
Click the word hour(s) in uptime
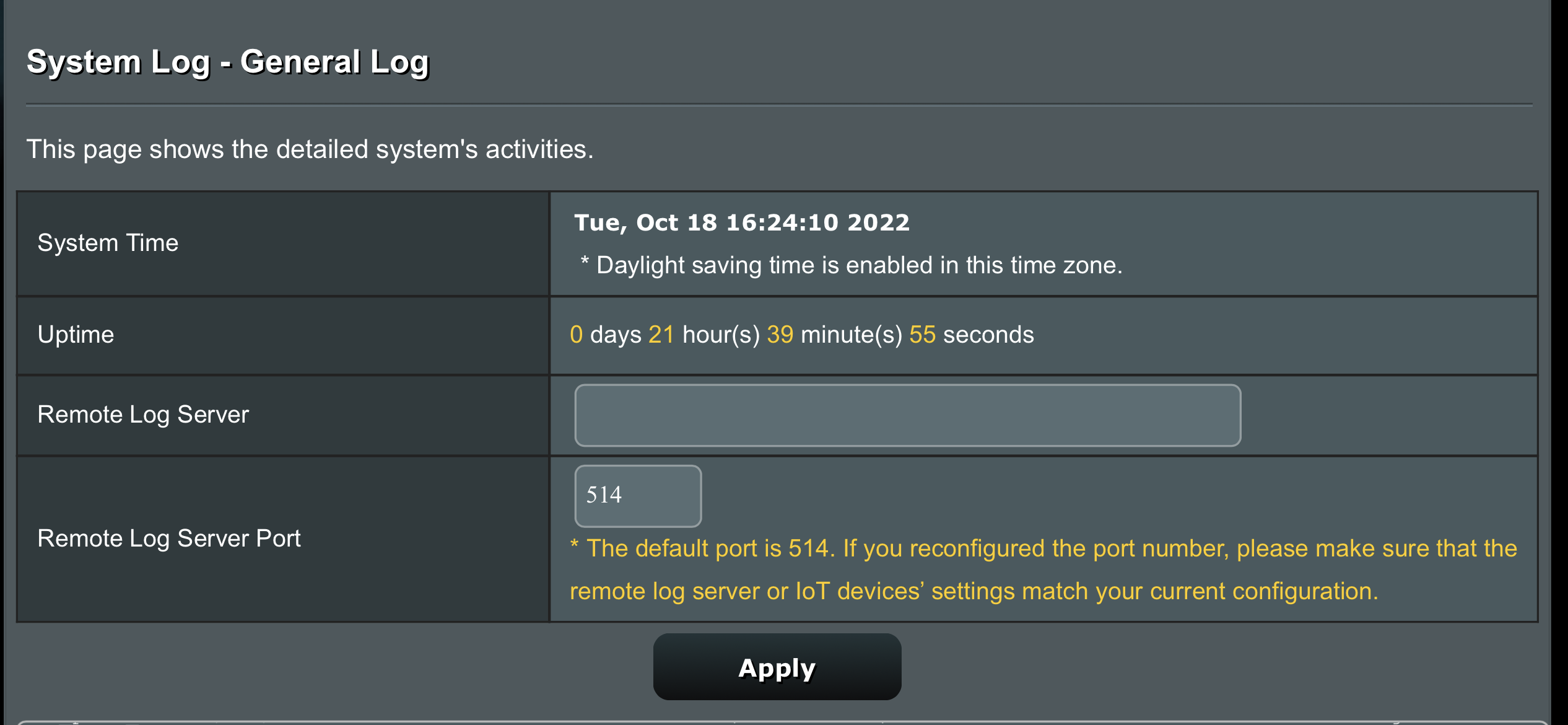click(721, 335)
